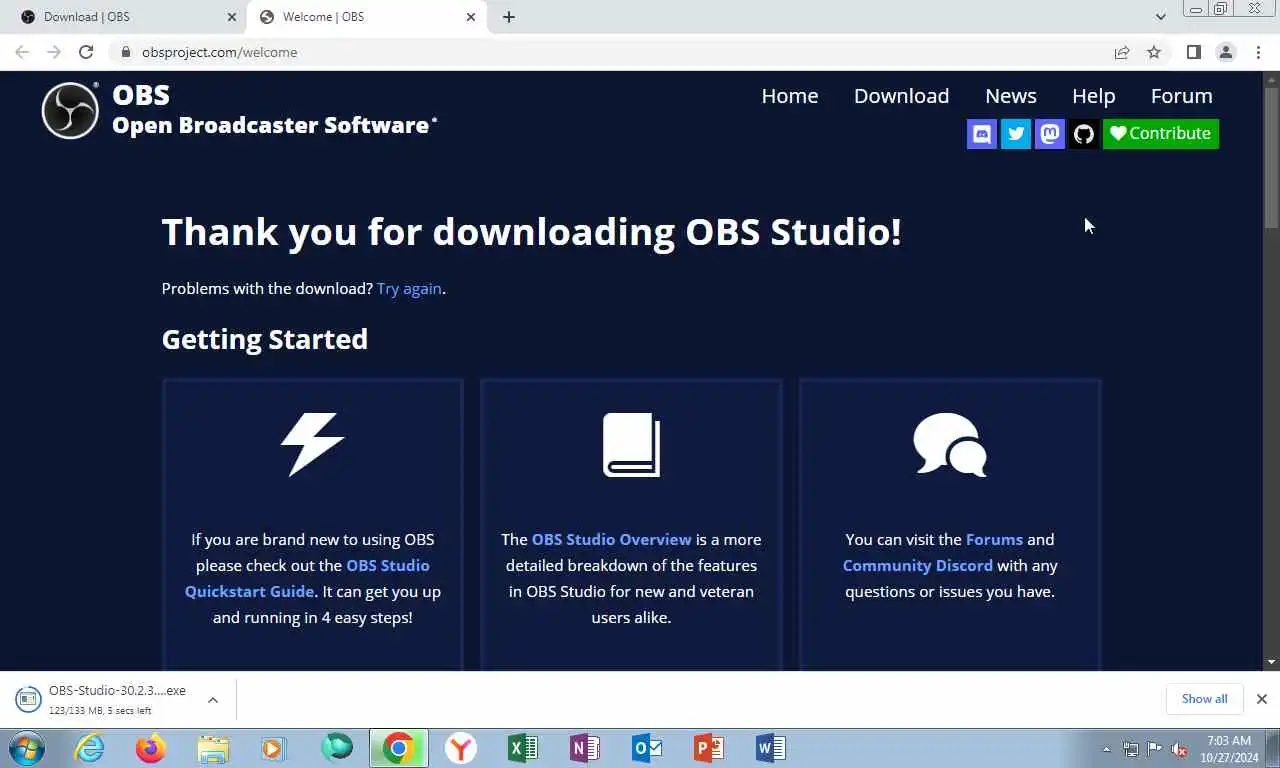Screen dimensions: 1280x768
Task: Open the Home menu item
Action: coord(790,96)
